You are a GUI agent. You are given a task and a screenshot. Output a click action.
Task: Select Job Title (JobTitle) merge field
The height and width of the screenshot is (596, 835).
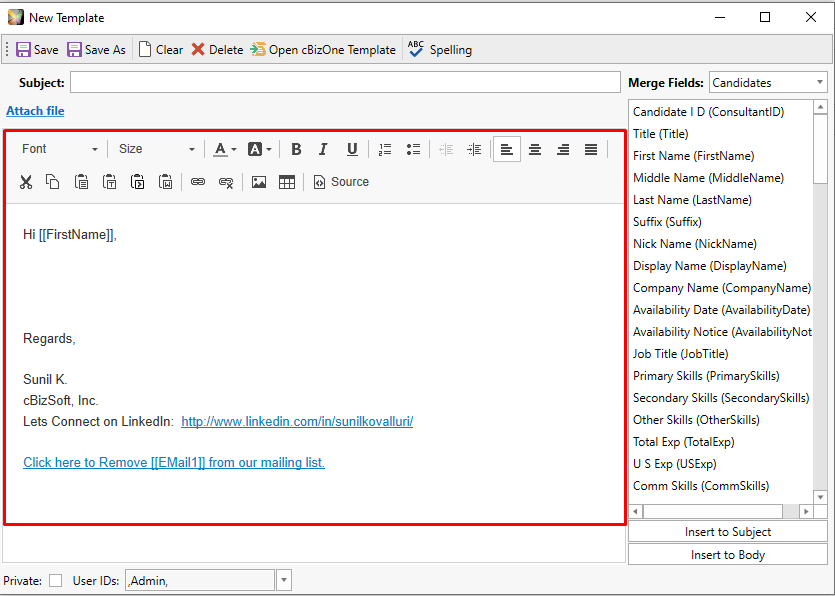(x=680, y=354)
